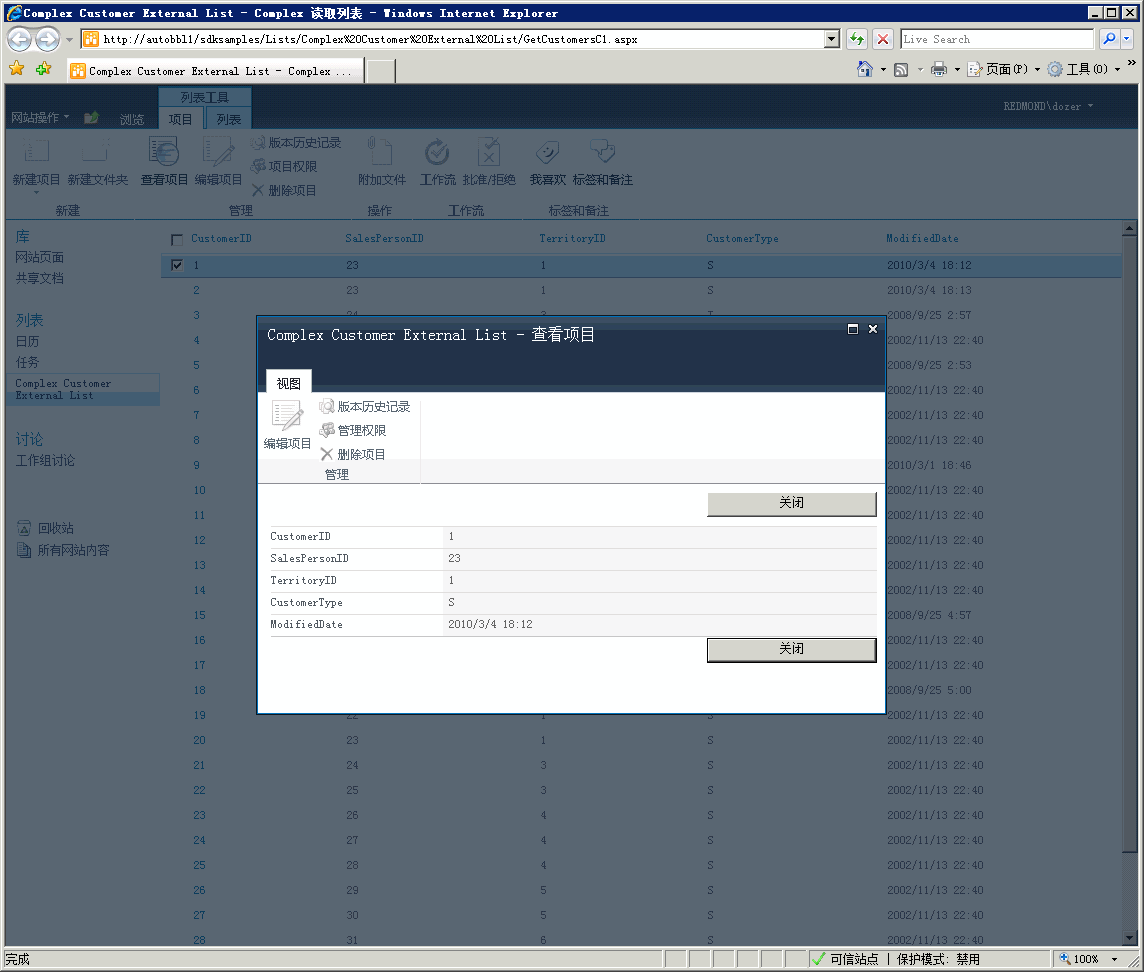Refresh the page with the refresh icon
Viewport: 1144px width, 972px height.
pos(857,39)
